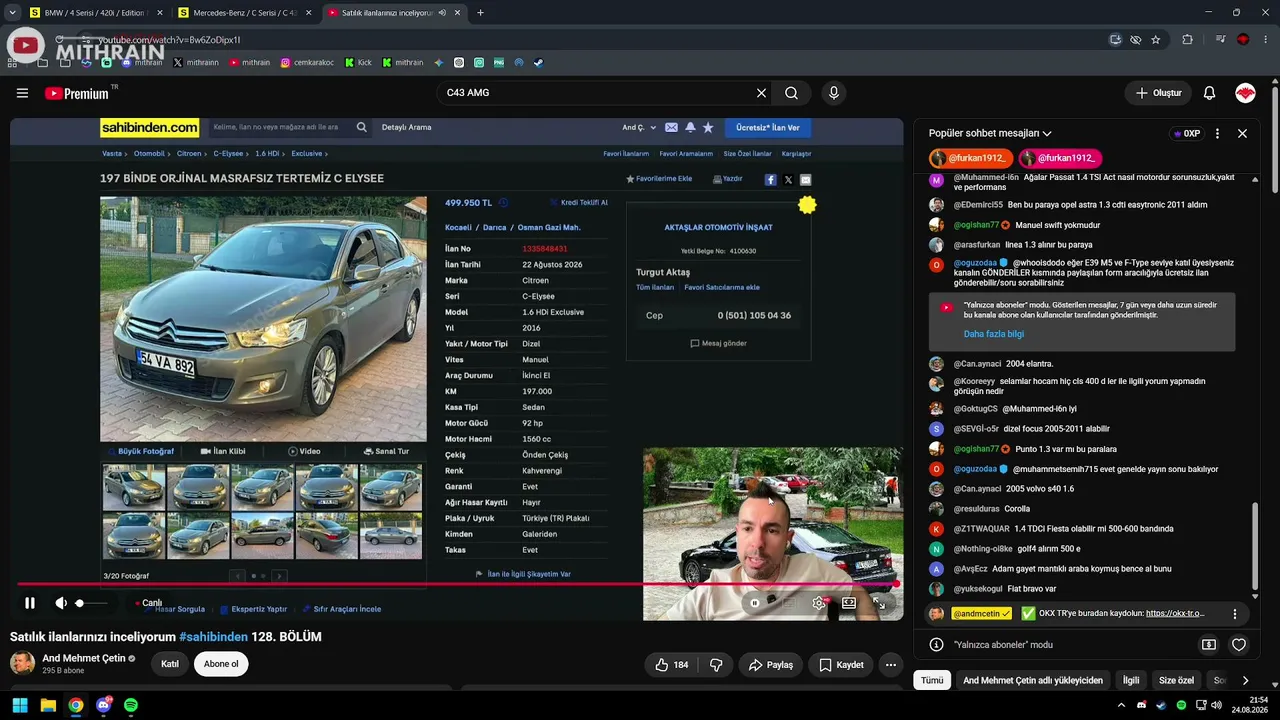The width and height of the screenshot is (1280, 720).
Task: Pause the live video
Action: [x=30, y=603]
